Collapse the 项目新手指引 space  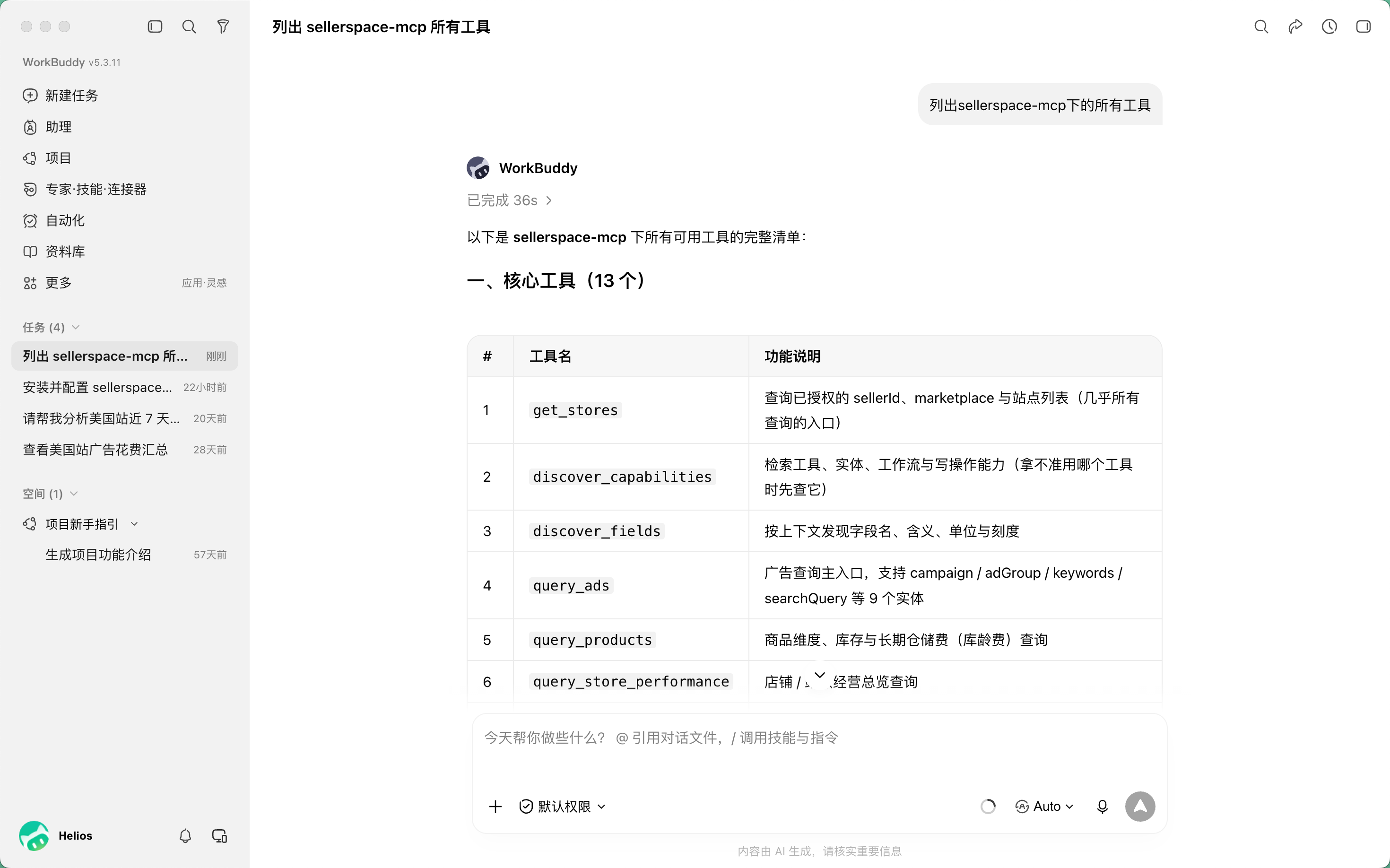[134, 523]
